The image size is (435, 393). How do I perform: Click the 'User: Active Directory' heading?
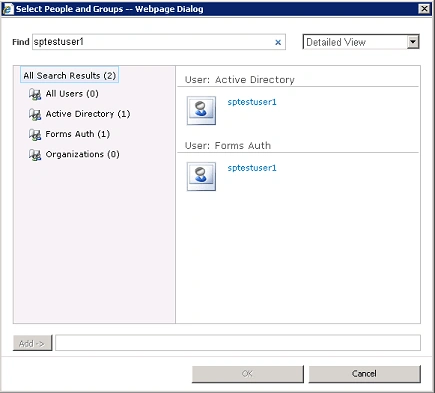[240, 80]
